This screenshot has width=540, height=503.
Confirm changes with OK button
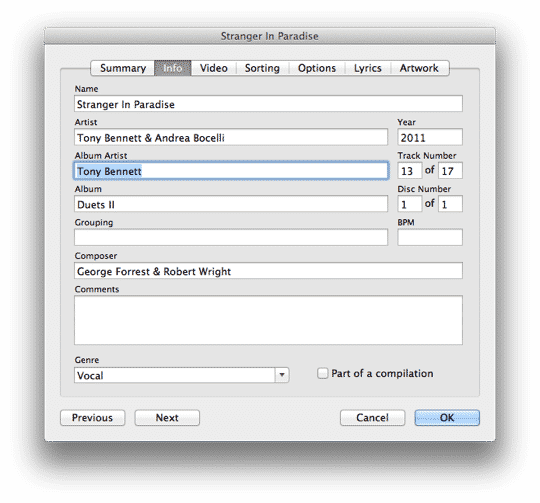click(447, 418)
